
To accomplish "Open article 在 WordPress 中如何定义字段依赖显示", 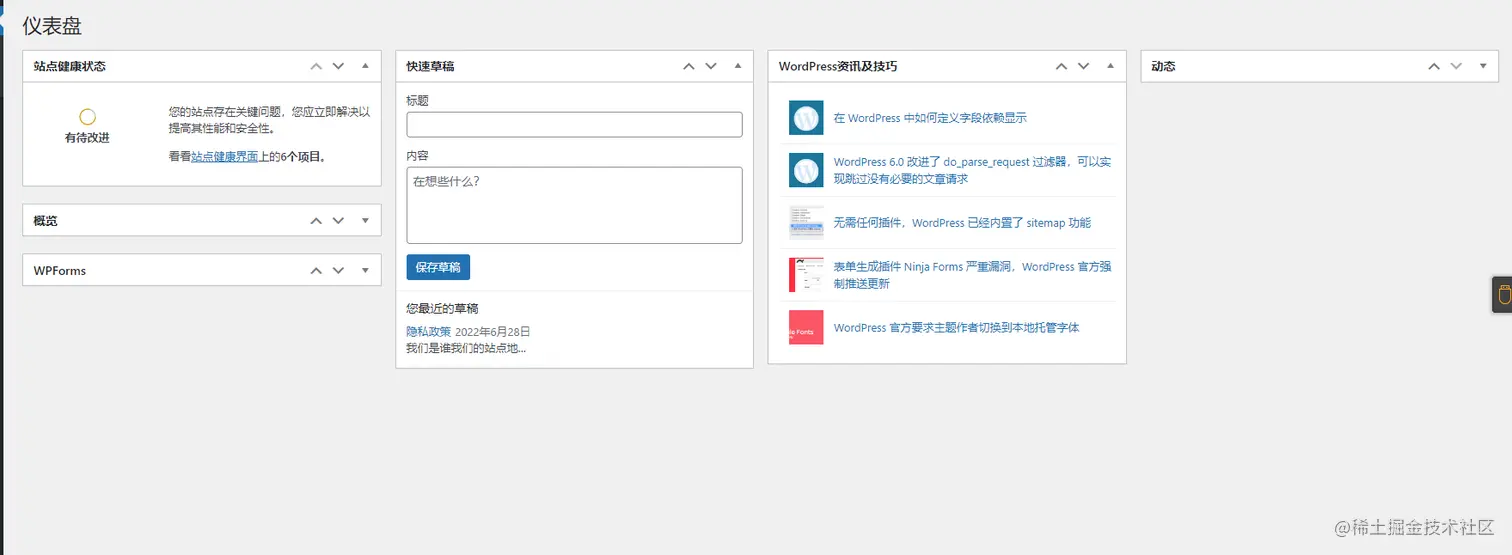I will [x=930, y=118].
